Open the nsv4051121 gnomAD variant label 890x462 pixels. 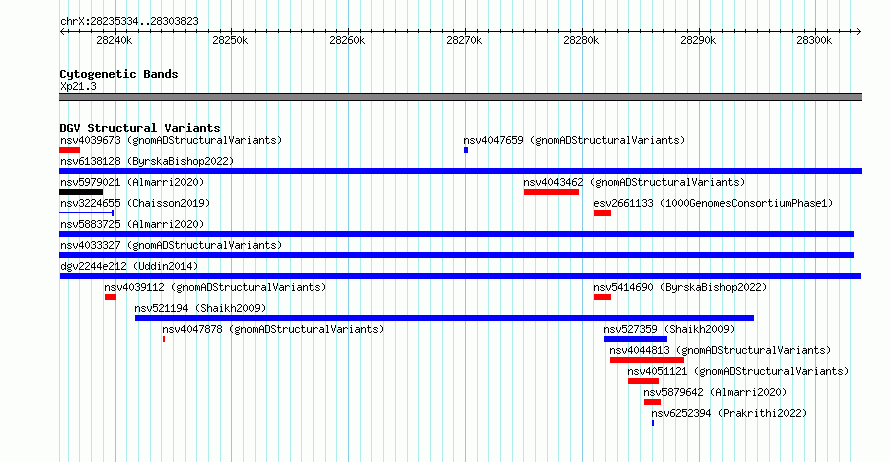point(738,371)
